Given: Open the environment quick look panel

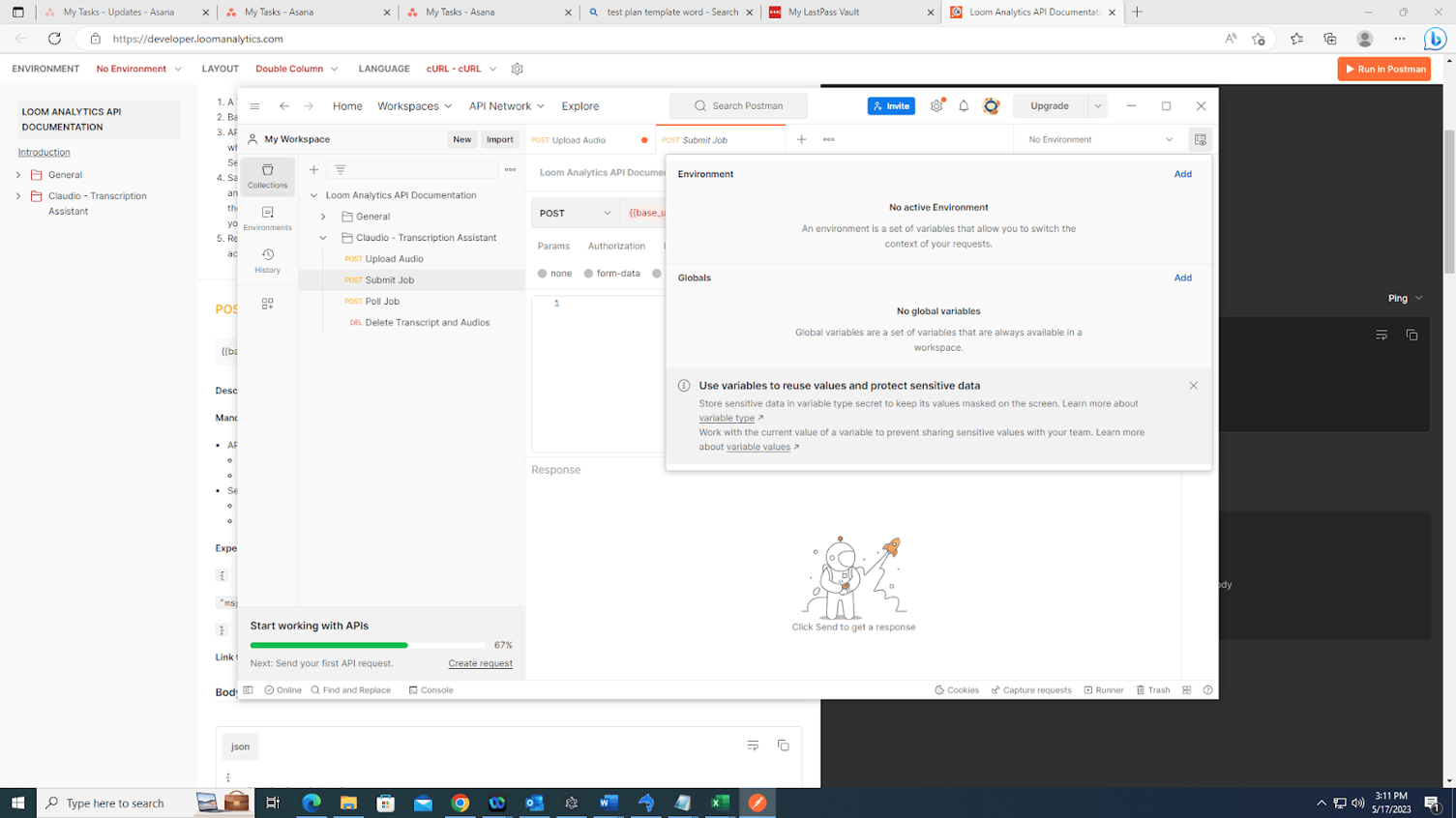Looking at the screenshot, I should click(1200, 139).
